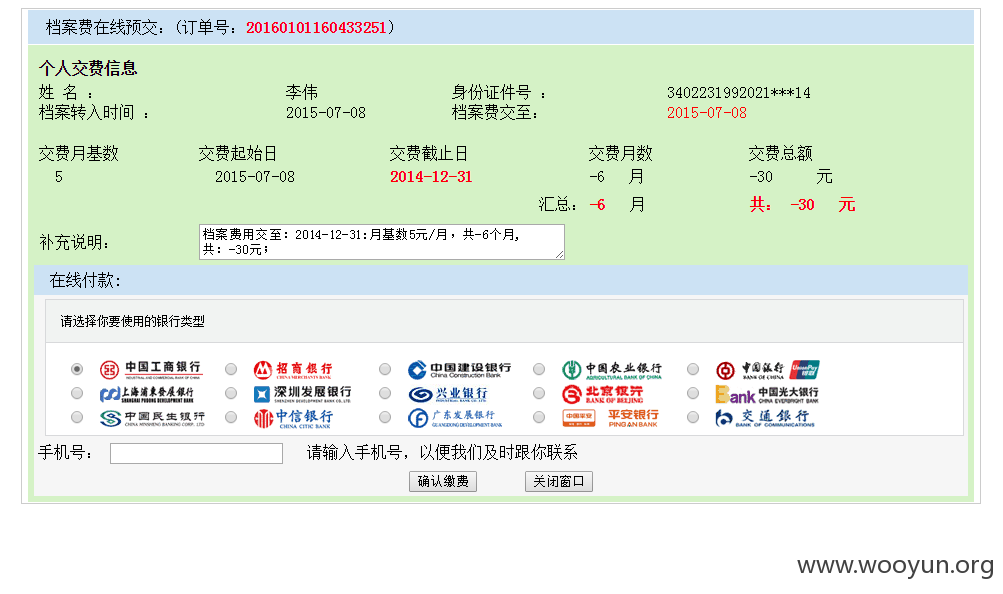Click the red 交费截止日 date 2014-12-31
Image resolution: width=1003 pixels, height=594 pixels.
pos(431,177)
